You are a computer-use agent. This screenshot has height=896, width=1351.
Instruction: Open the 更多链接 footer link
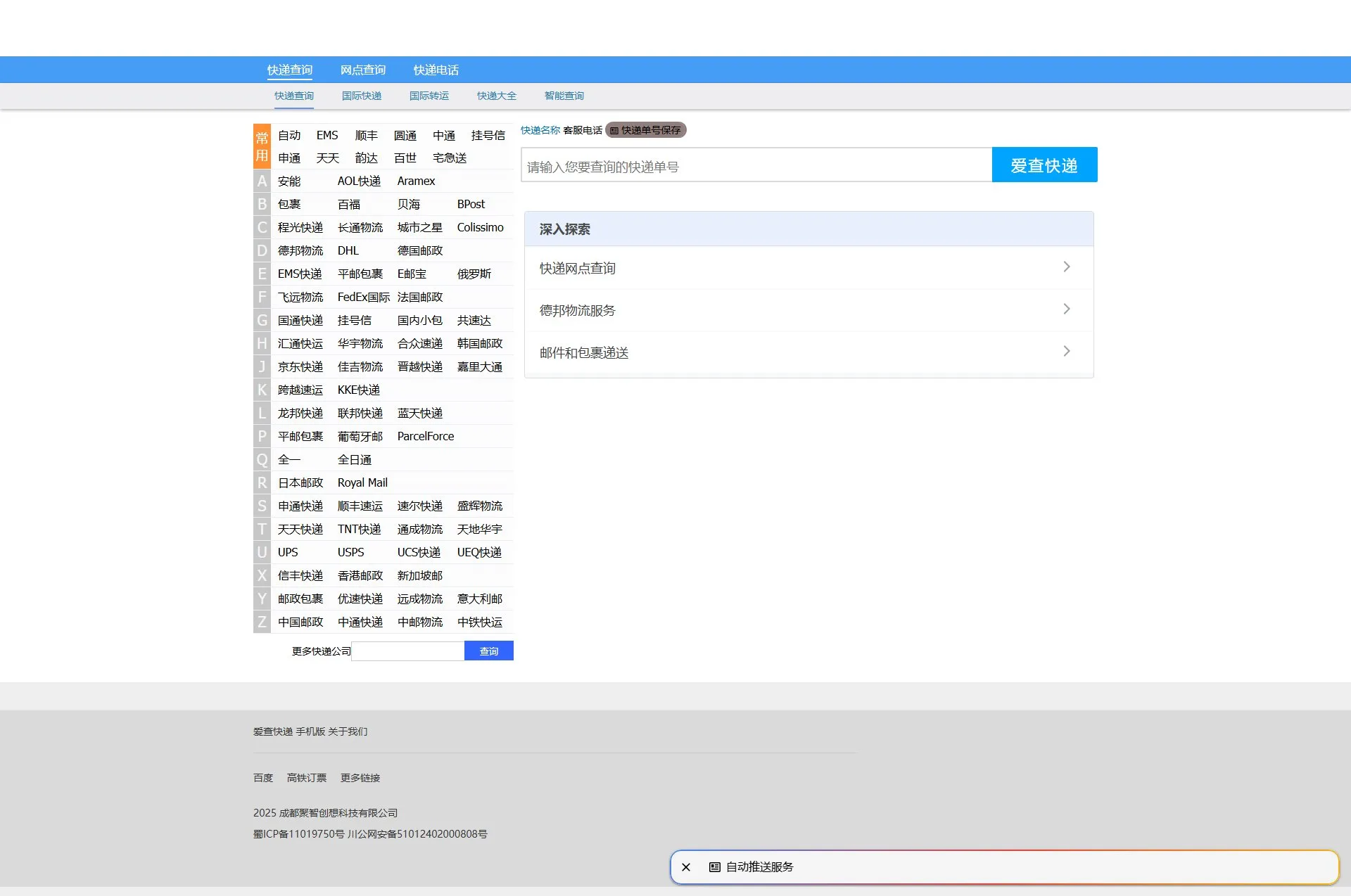pyautogui.click(x=360, y=778)
